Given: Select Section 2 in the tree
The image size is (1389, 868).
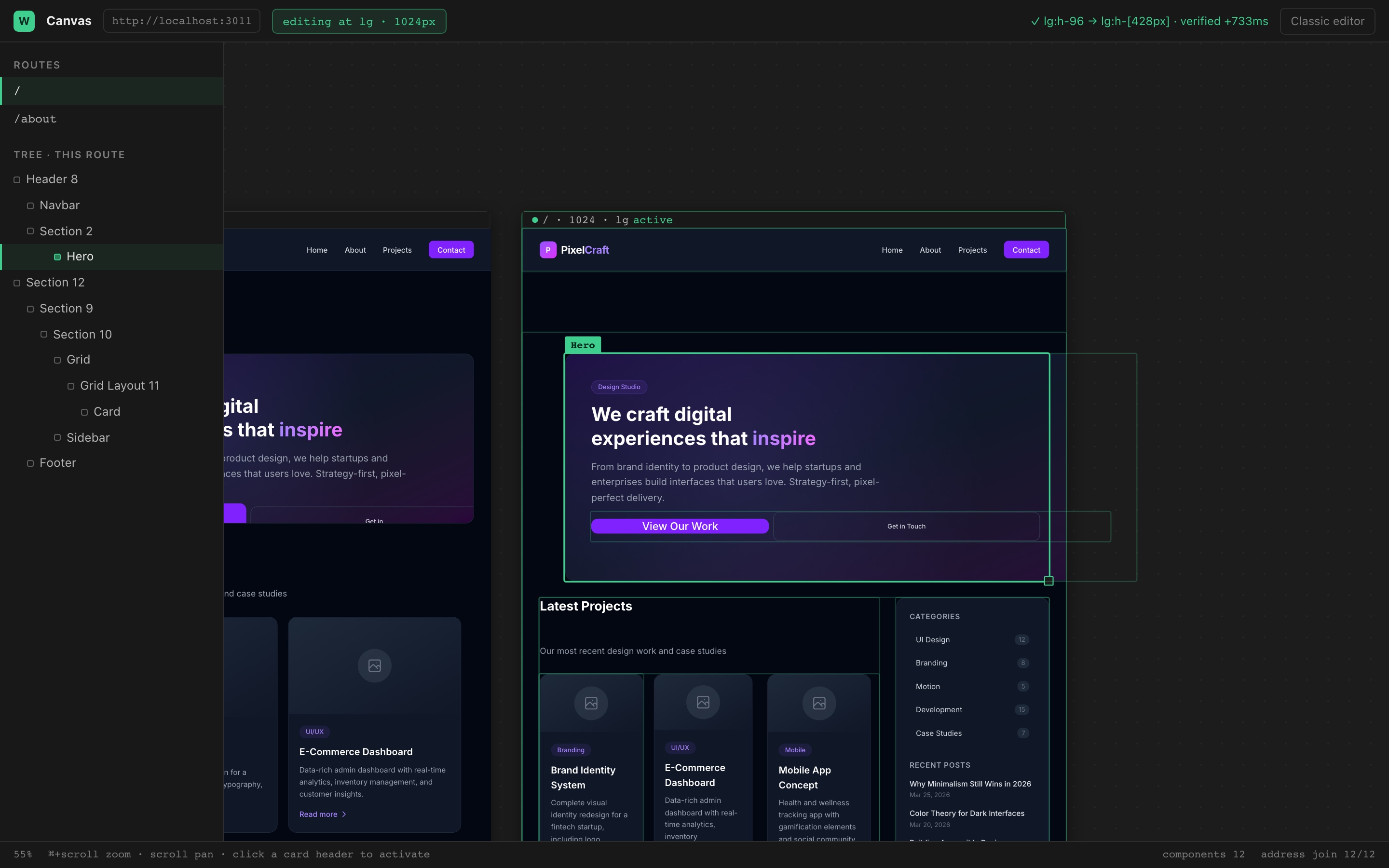Looking at the screenshot, I should coord(111,231).
